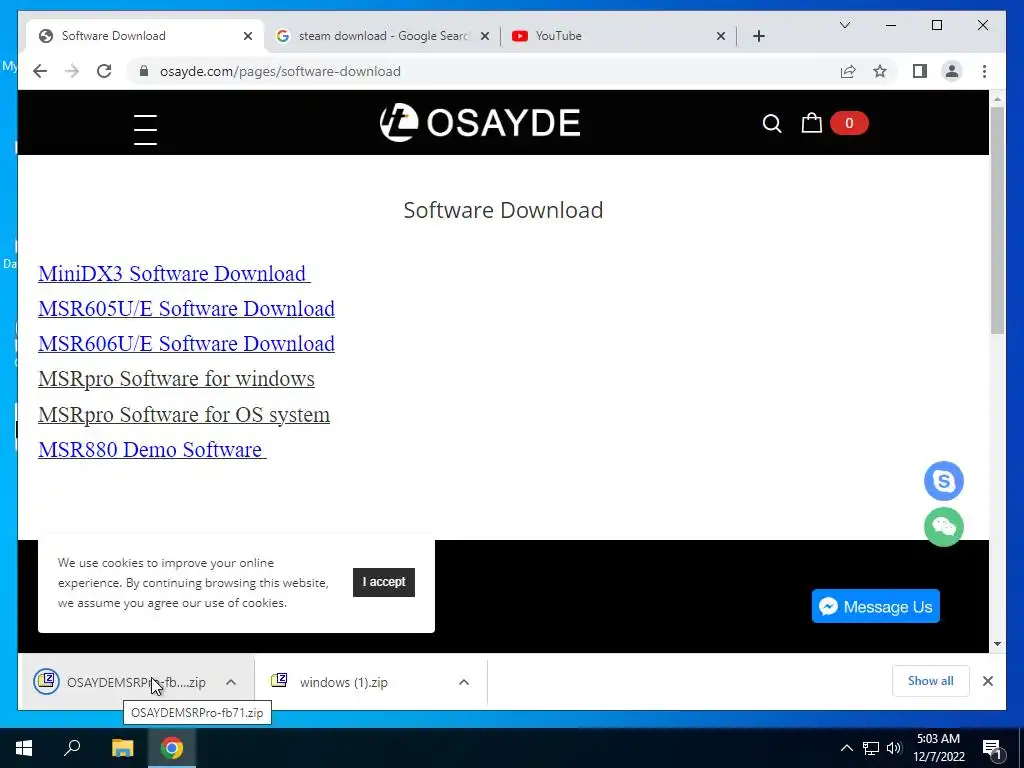
Task: Expand options for windows (1).zip download
Action: pyautogui.click(x=464, y=682)
